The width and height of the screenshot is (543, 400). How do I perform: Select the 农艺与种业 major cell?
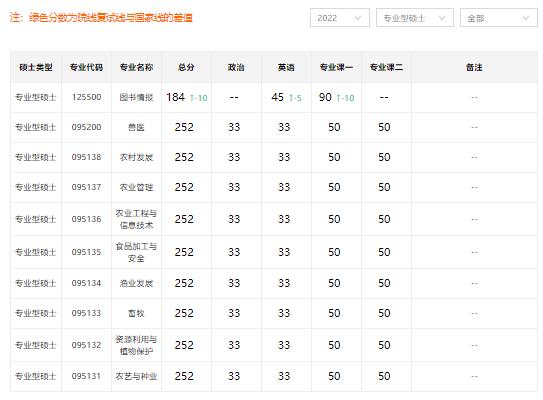click(136, 376)
